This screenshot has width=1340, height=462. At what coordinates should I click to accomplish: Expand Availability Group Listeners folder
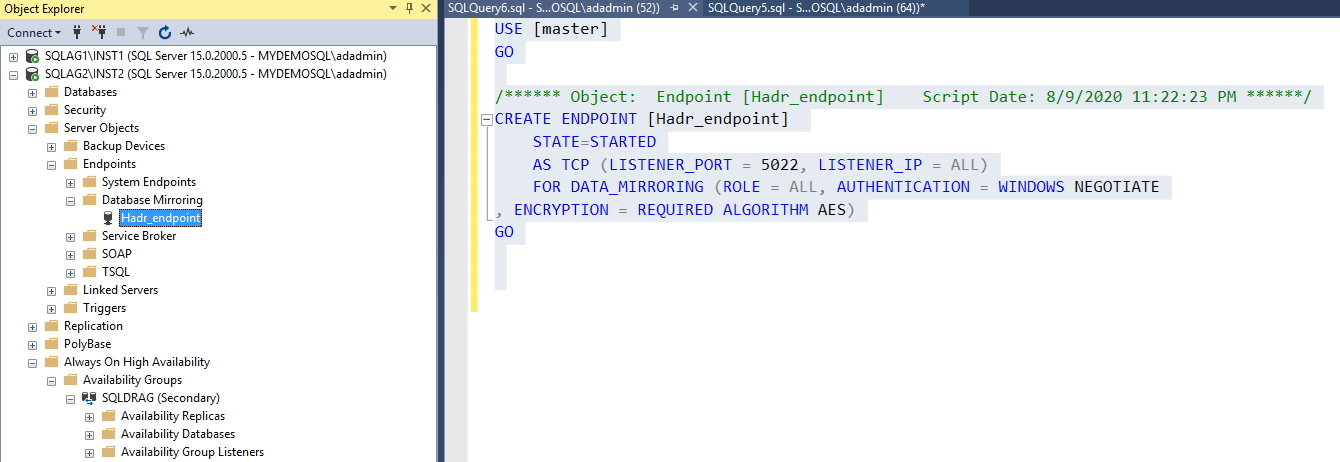[89, 452]
